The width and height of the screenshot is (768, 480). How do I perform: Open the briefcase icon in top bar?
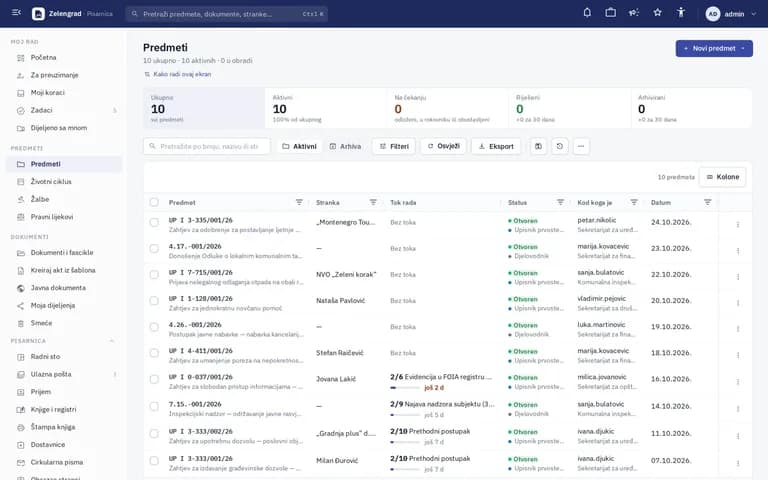[x=610, y=13]
